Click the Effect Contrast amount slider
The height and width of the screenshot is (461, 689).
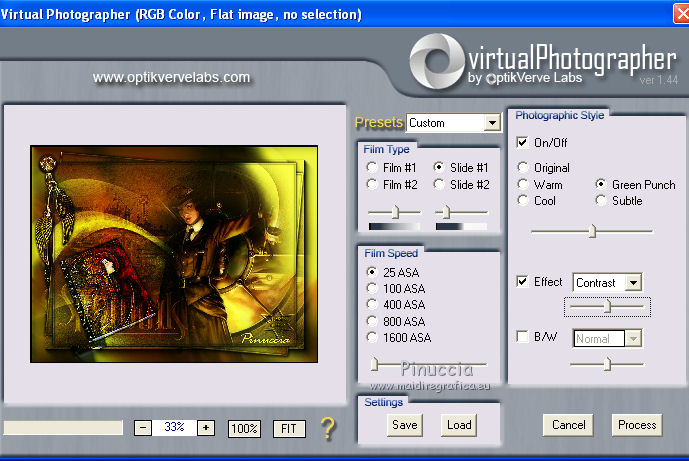click(x=607, y=306)
